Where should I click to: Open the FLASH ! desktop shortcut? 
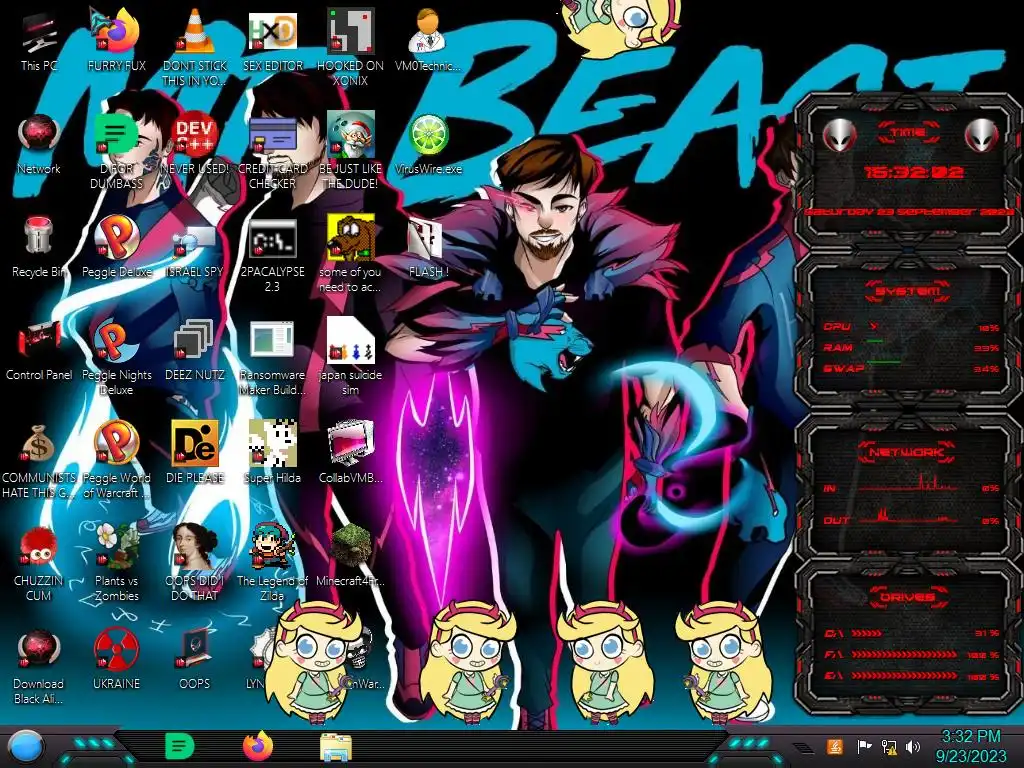(x=428, y=248)
